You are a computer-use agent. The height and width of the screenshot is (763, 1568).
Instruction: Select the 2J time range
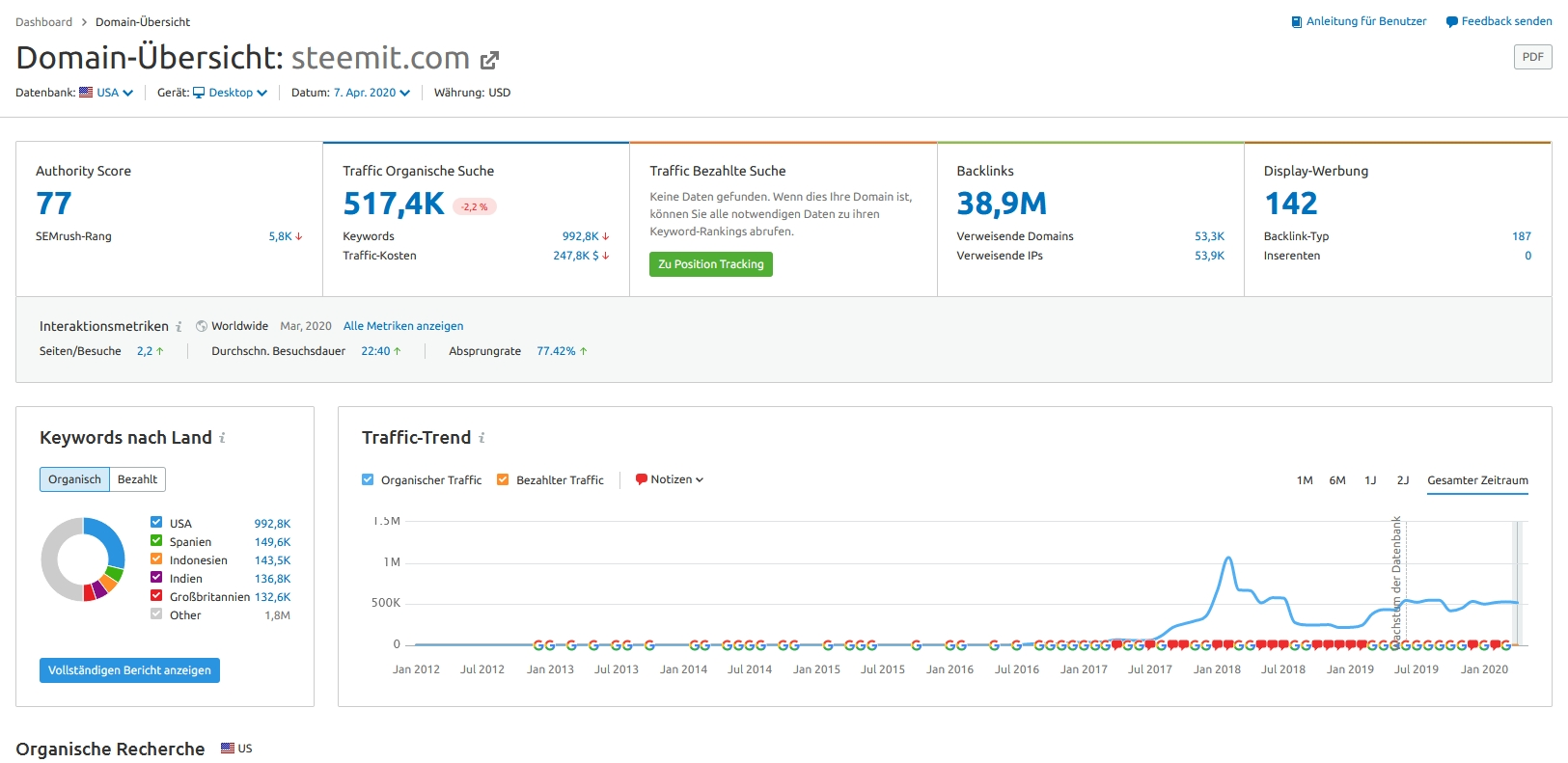(1403, 480)
